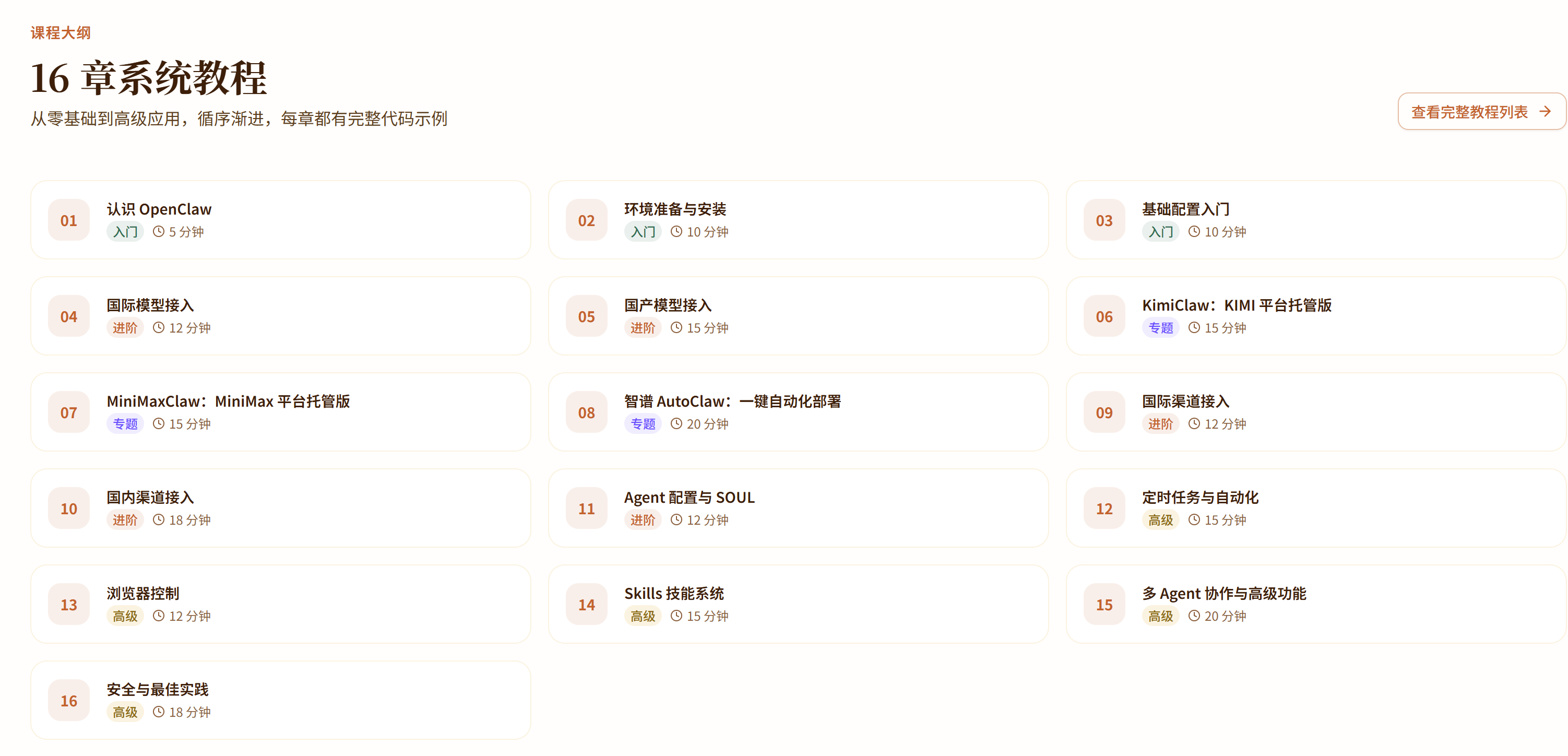Click the 进阶 tag on 国内渠道接入

pyautogui.click(x=125, y=520)
